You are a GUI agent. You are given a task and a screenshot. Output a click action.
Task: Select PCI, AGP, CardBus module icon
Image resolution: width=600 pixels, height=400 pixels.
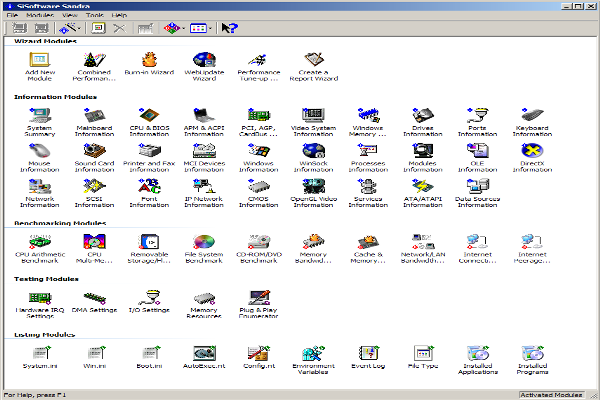click(x=259, y=116)
